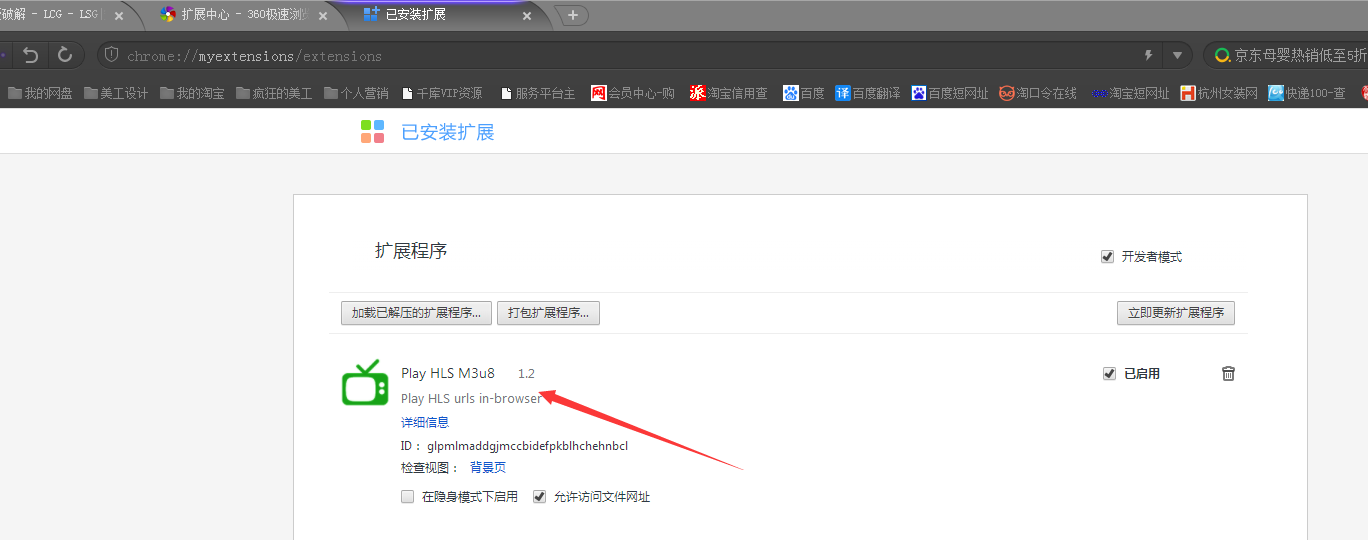Open the 淘口令在线 bookmark

tap(1038, 93)
